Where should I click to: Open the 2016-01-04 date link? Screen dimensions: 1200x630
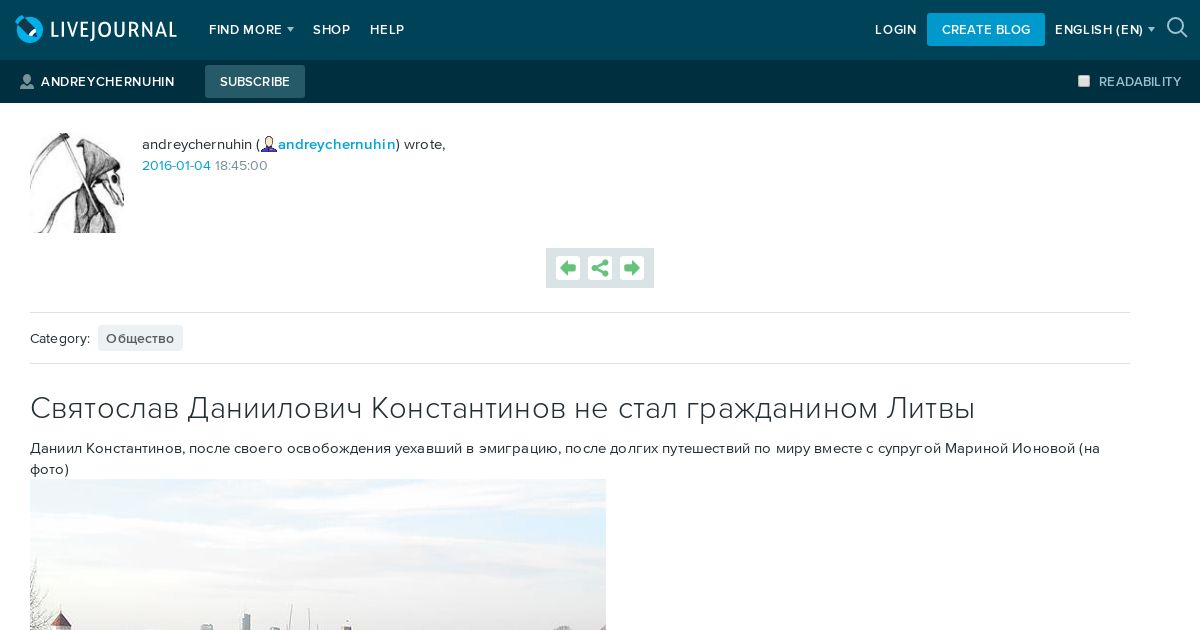pyautogui.click(x=176, y=166)
